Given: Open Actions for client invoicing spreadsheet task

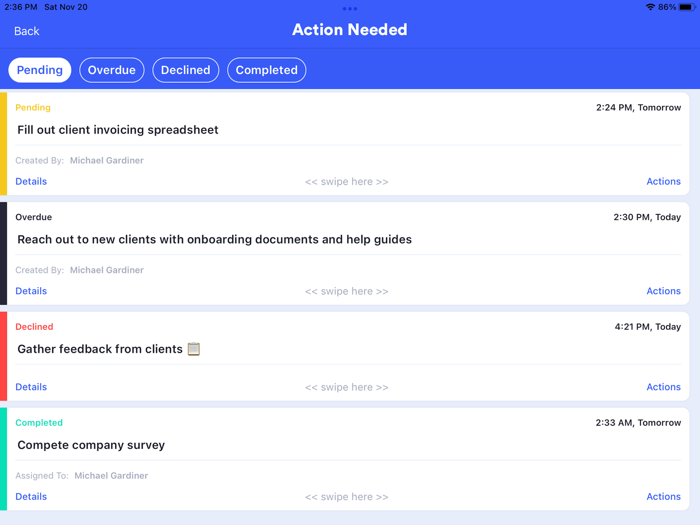Looking at the screenshot, I should [x=663, y=181].
